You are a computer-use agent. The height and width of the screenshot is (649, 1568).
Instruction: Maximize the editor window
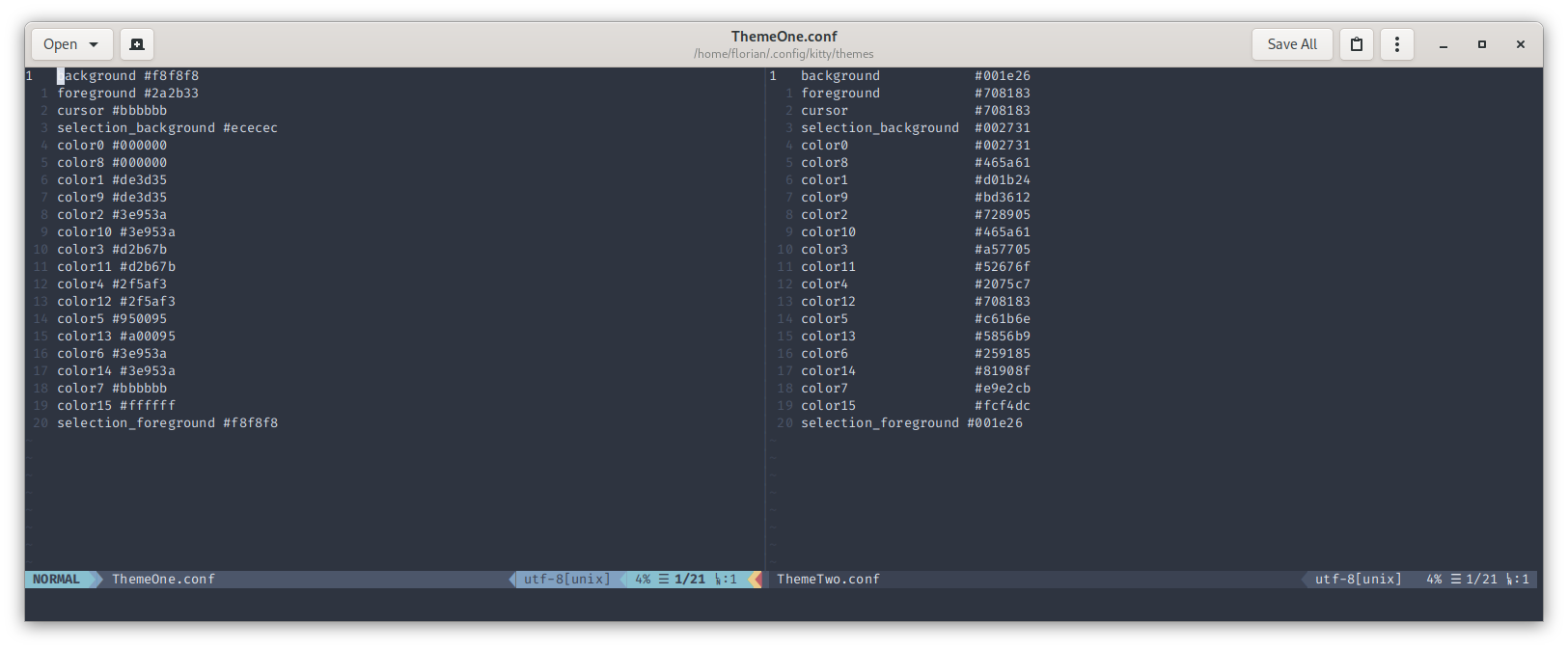click(x=1482, y=44)
